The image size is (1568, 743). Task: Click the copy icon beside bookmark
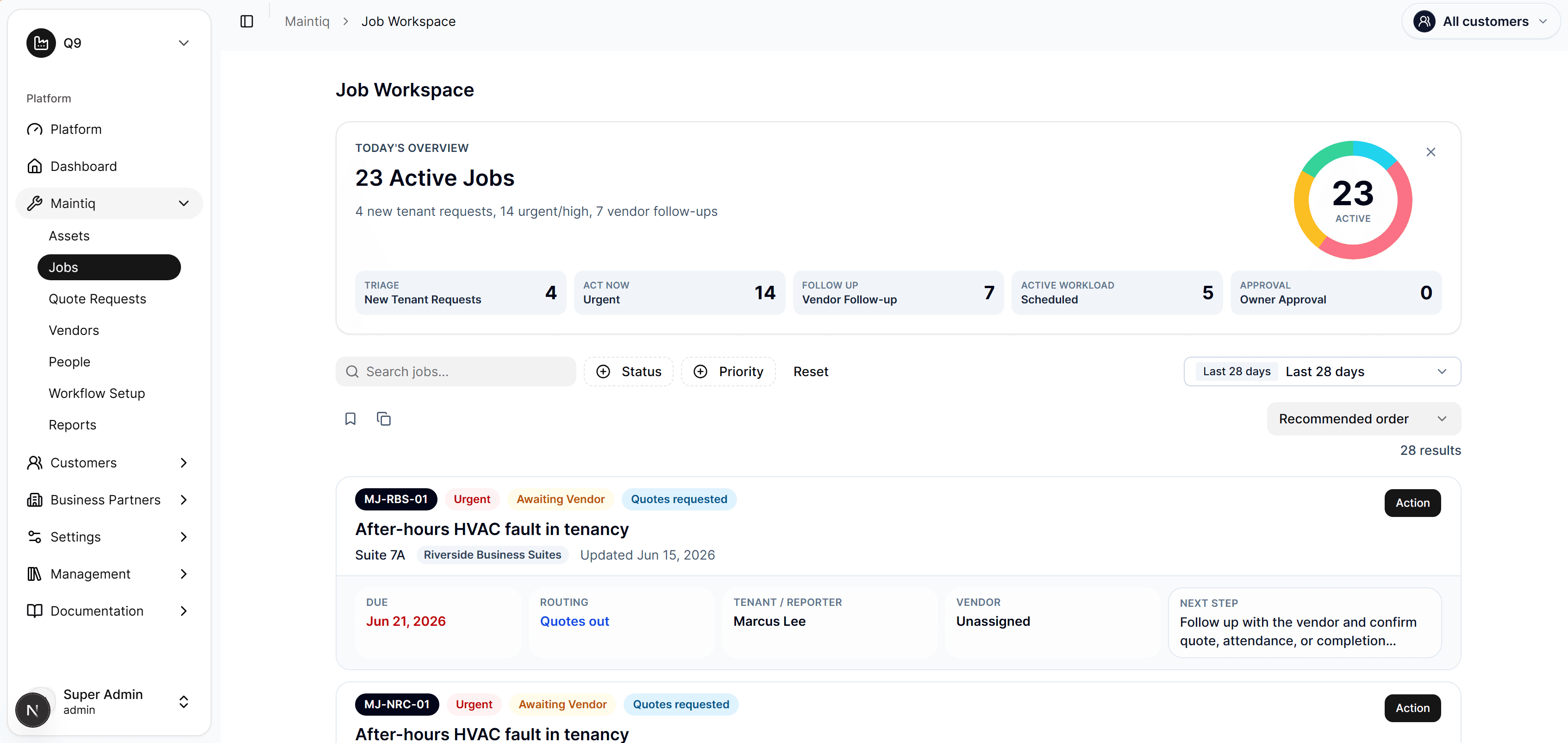[383, 419]
